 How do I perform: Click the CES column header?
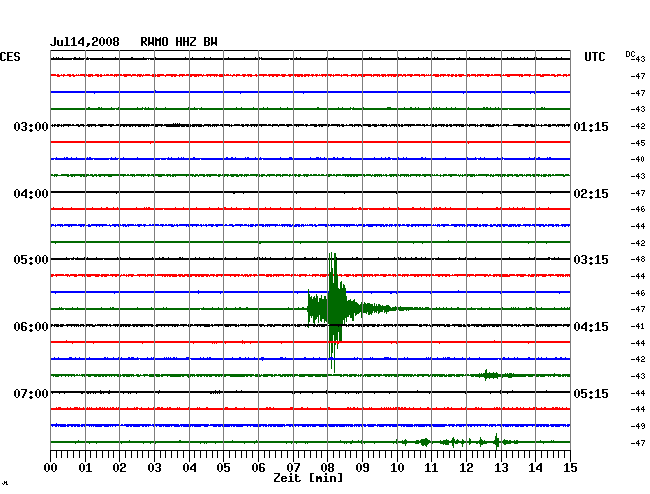(10, 57)
